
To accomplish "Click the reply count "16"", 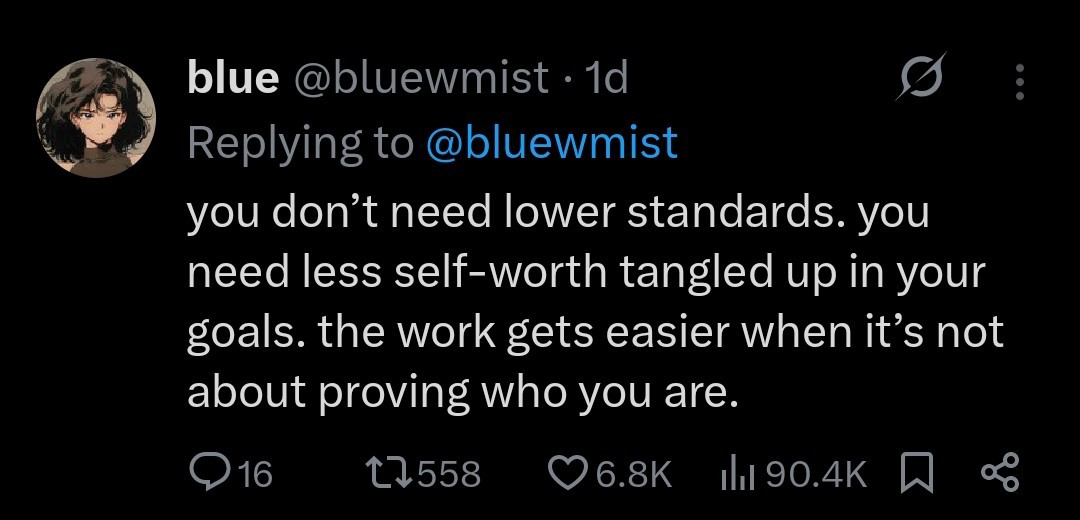I will (x=255, y=472).
